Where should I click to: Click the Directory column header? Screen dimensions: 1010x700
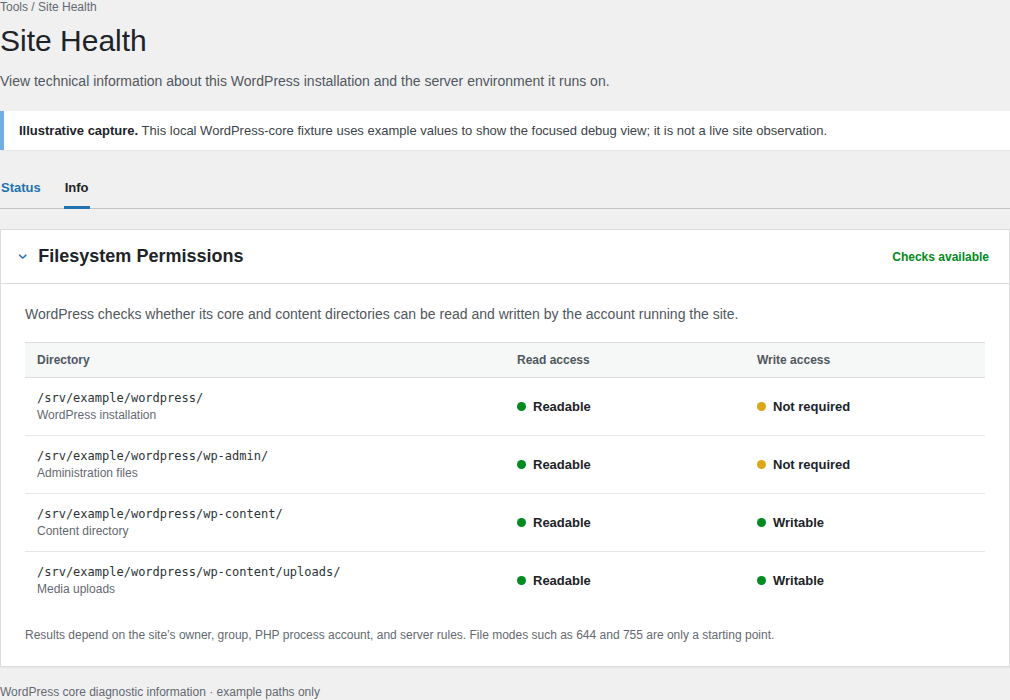pos(63,360)
